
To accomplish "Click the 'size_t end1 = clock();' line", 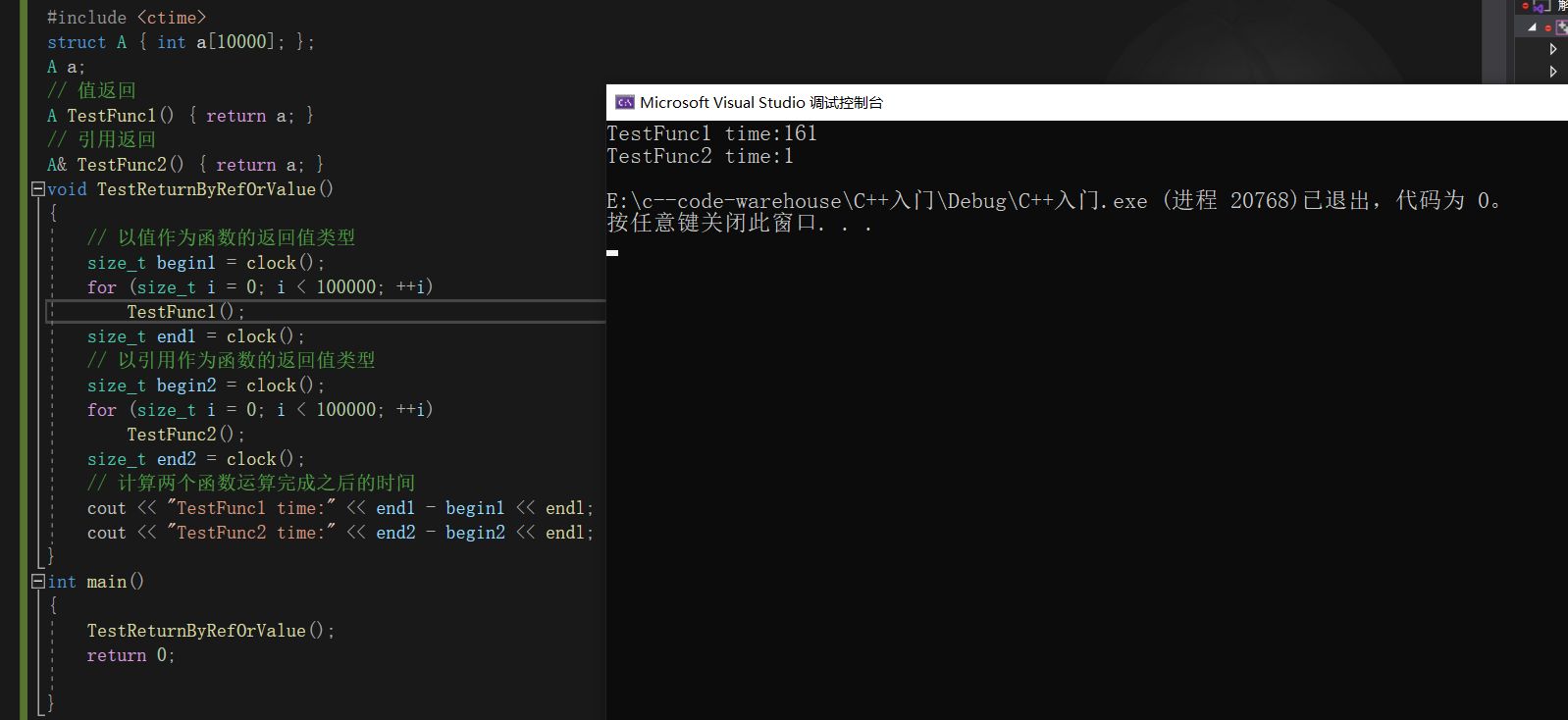I will [196, 336].
